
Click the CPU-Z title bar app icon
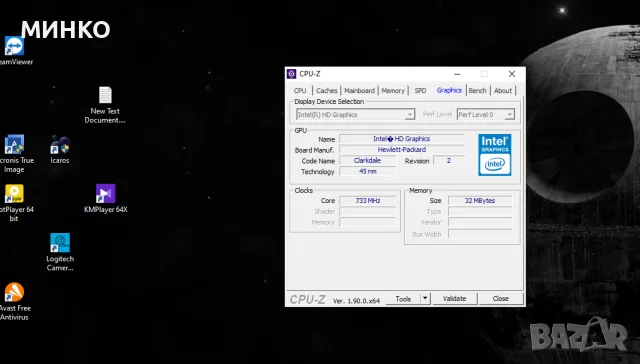(291, 74)
